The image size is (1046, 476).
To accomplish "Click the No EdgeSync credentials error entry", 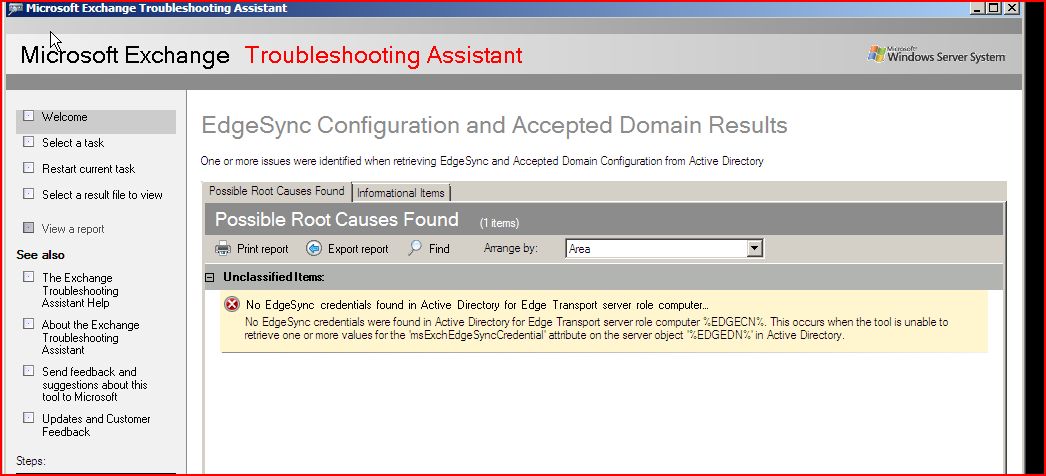I will coord(476,305).
